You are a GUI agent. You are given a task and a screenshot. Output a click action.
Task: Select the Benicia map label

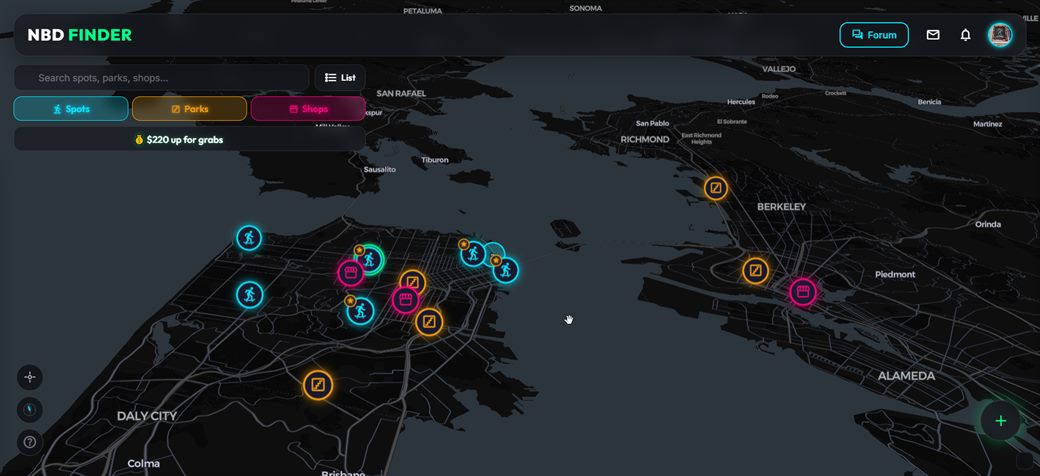click(929, 102)
